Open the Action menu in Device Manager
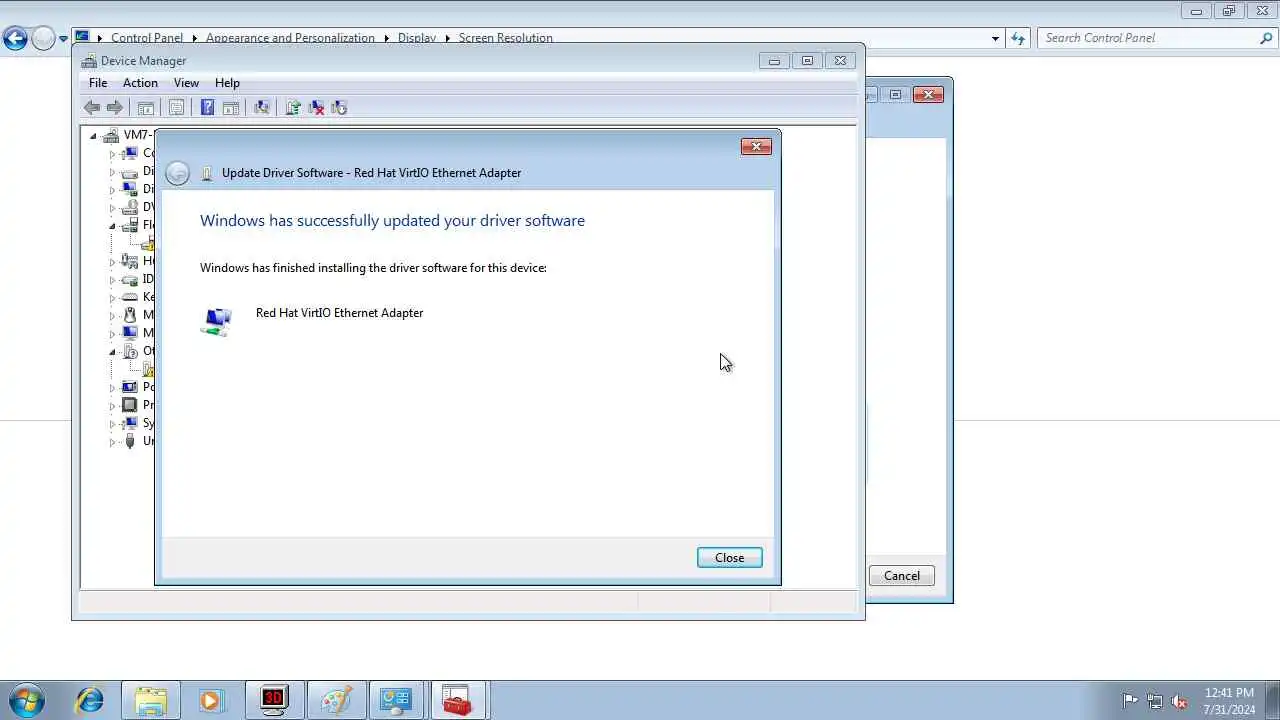 pos(140,83)
